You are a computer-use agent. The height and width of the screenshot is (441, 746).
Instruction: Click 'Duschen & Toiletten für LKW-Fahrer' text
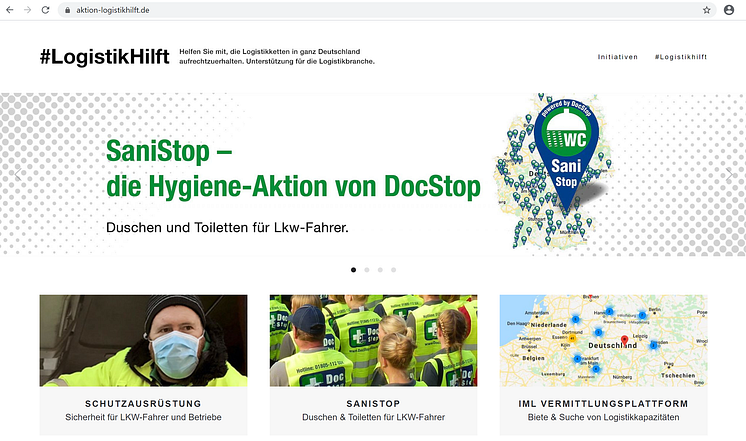[373, 417]
